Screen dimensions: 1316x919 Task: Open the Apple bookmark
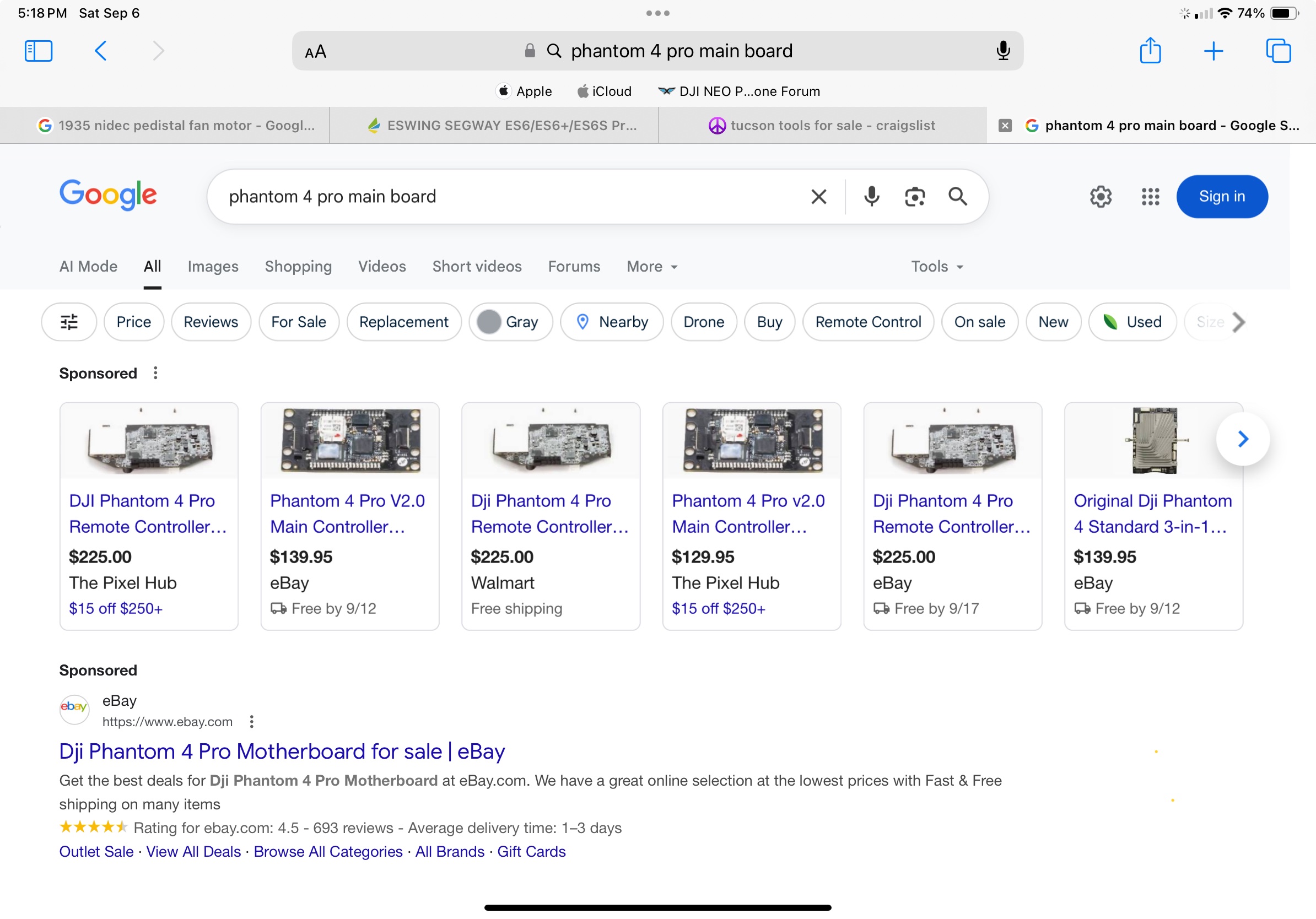(x=524, y=91)
